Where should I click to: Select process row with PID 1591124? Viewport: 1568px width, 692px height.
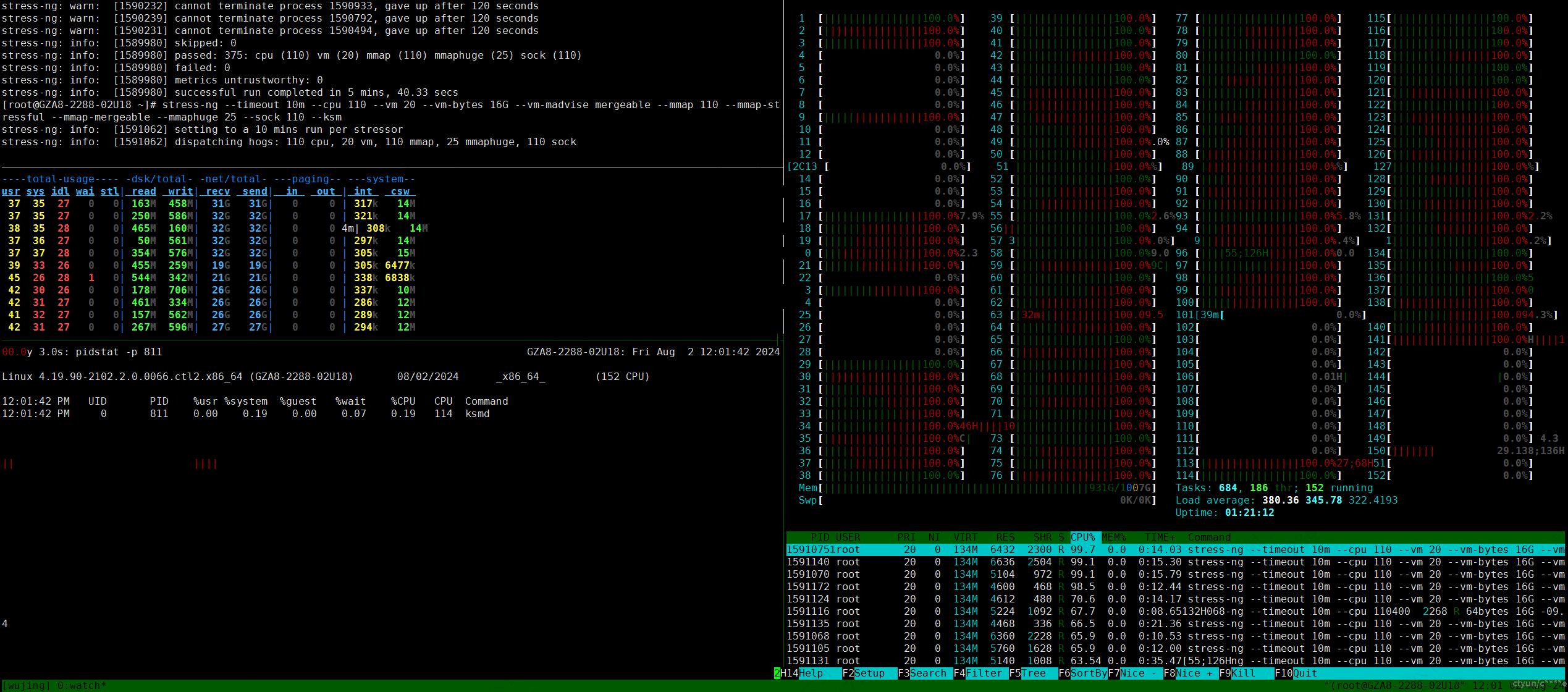[x=1175, y=599]
